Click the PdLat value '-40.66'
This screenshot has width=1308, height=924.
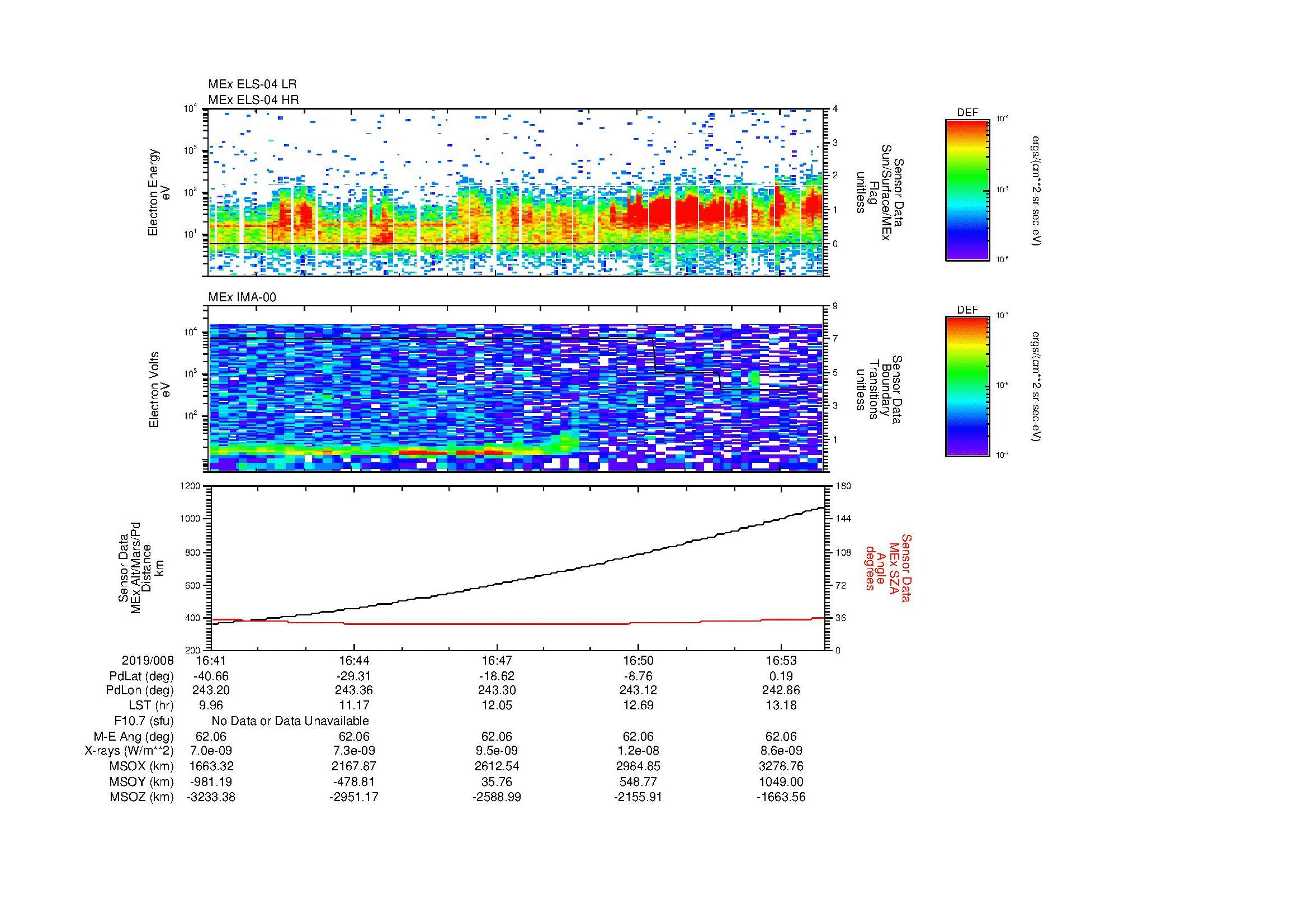point(211,676)
